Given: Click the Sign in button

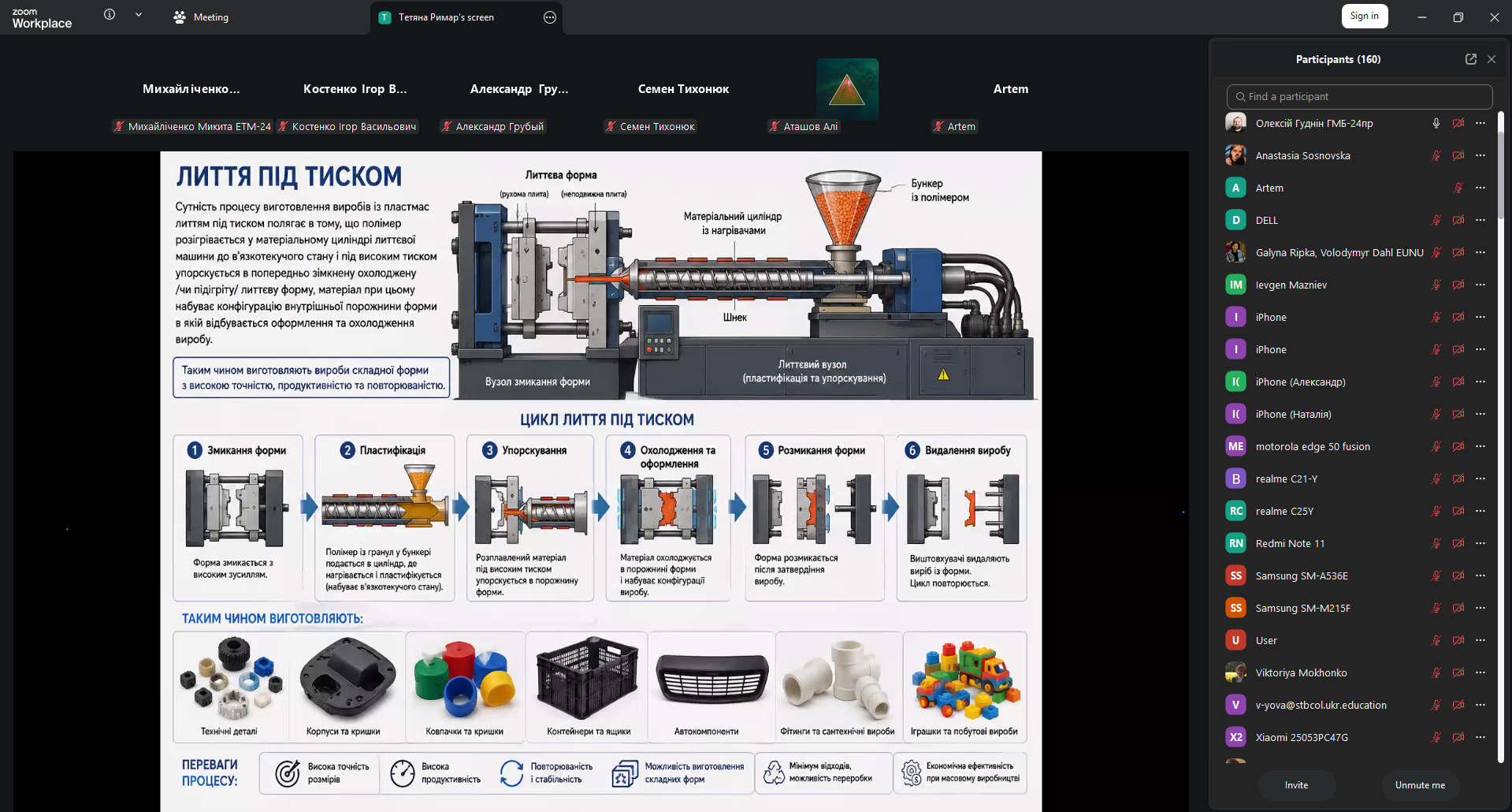Looking at the screenshot, I should [1365, 16].
